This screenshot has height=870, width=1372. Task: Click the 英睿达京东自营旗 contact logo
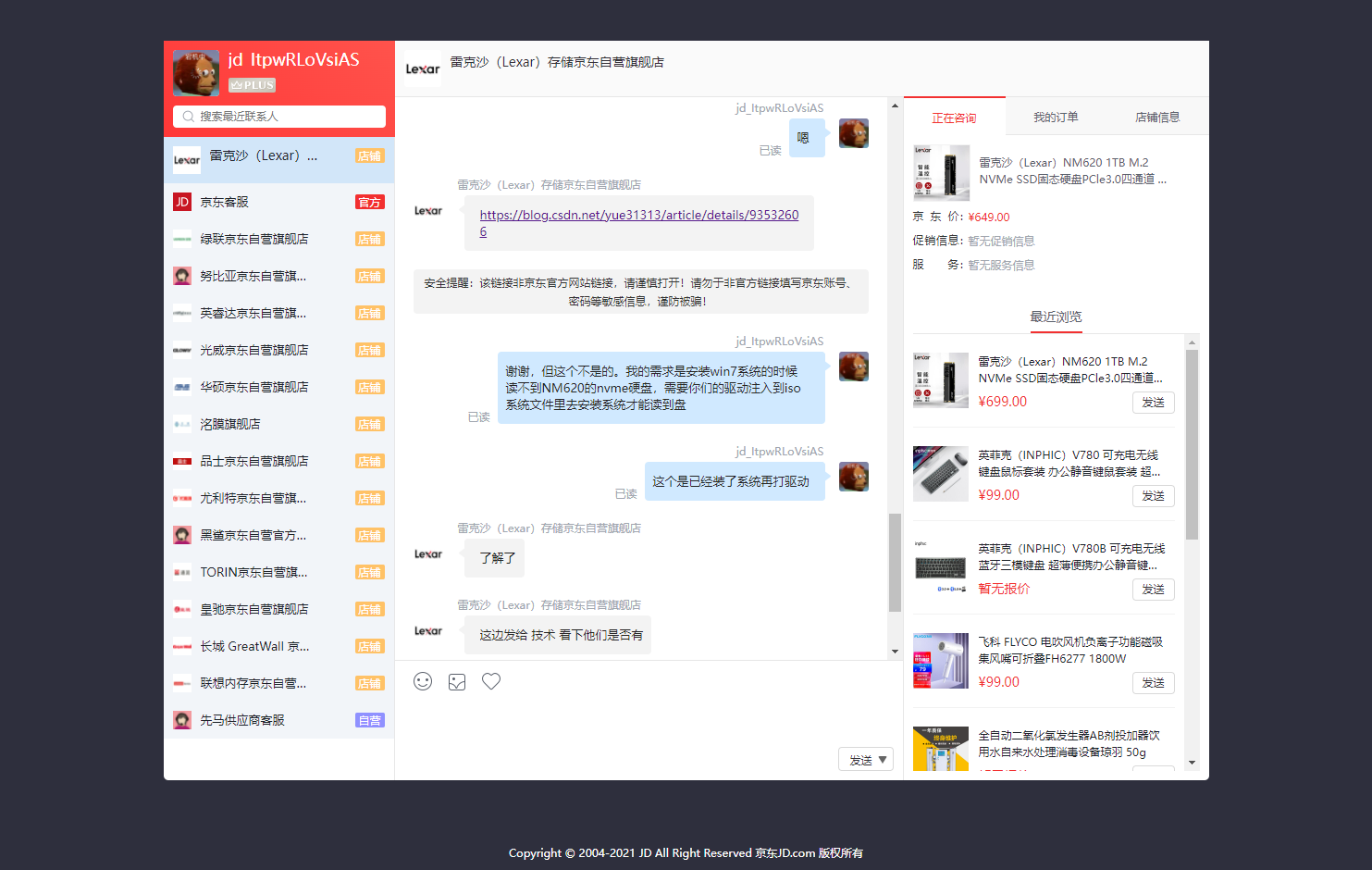click(x=182, y=313)
